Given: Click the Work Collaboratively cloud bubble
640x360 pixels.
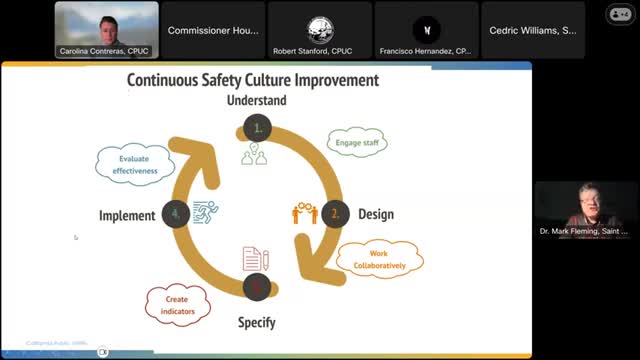Looking at the screenshot, I should coord(380,259).
